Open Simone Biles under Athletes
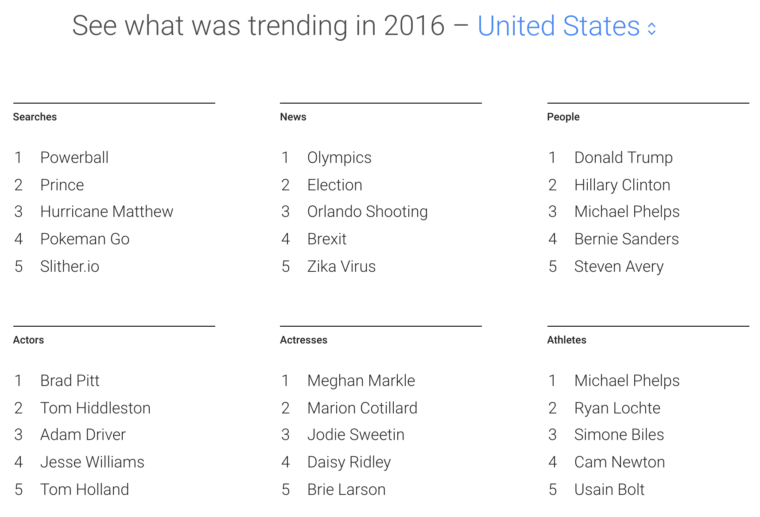760x517 pixels. tap(619, 435)
